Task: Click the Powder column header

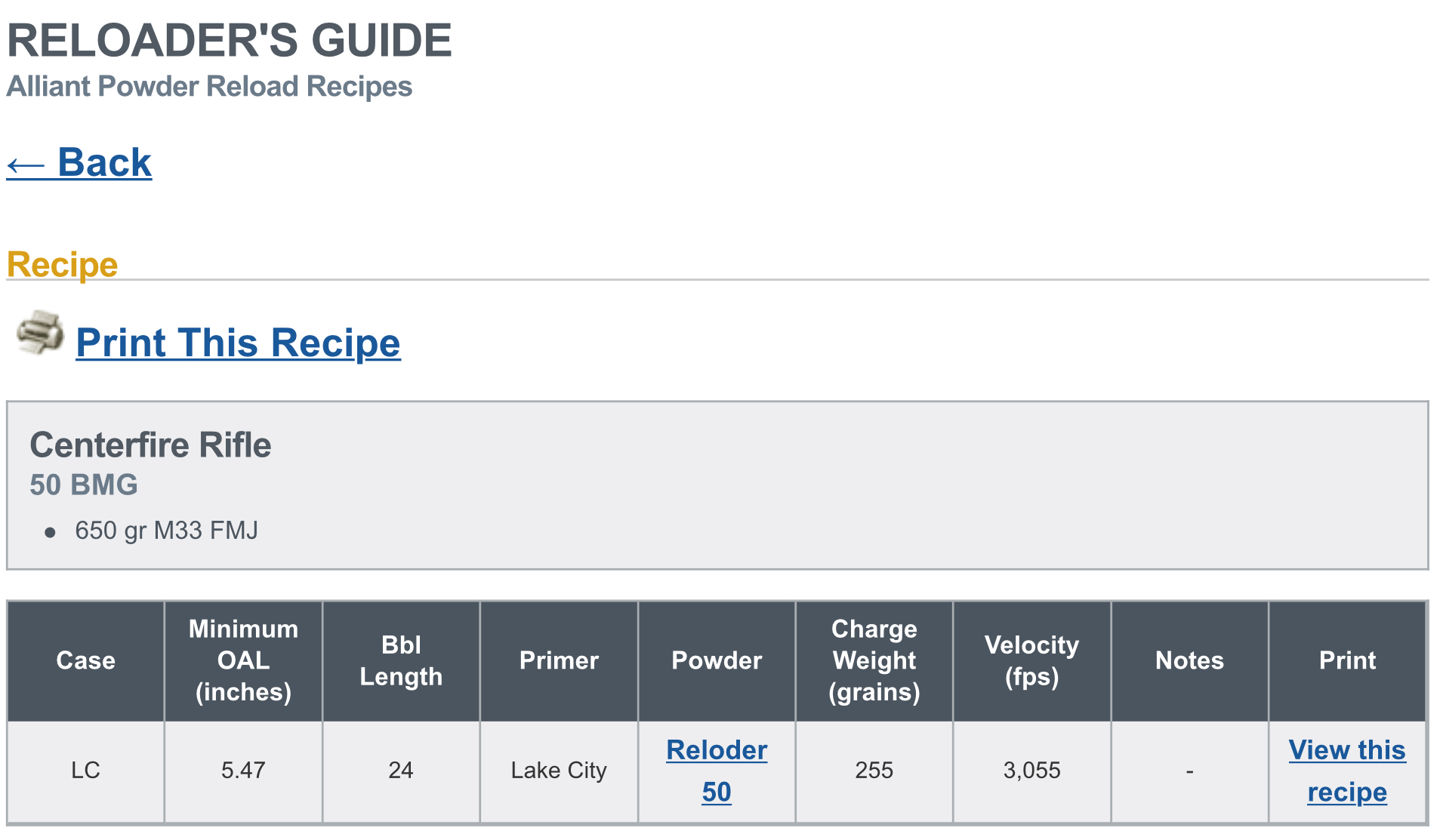Action: tap(717, 660)
